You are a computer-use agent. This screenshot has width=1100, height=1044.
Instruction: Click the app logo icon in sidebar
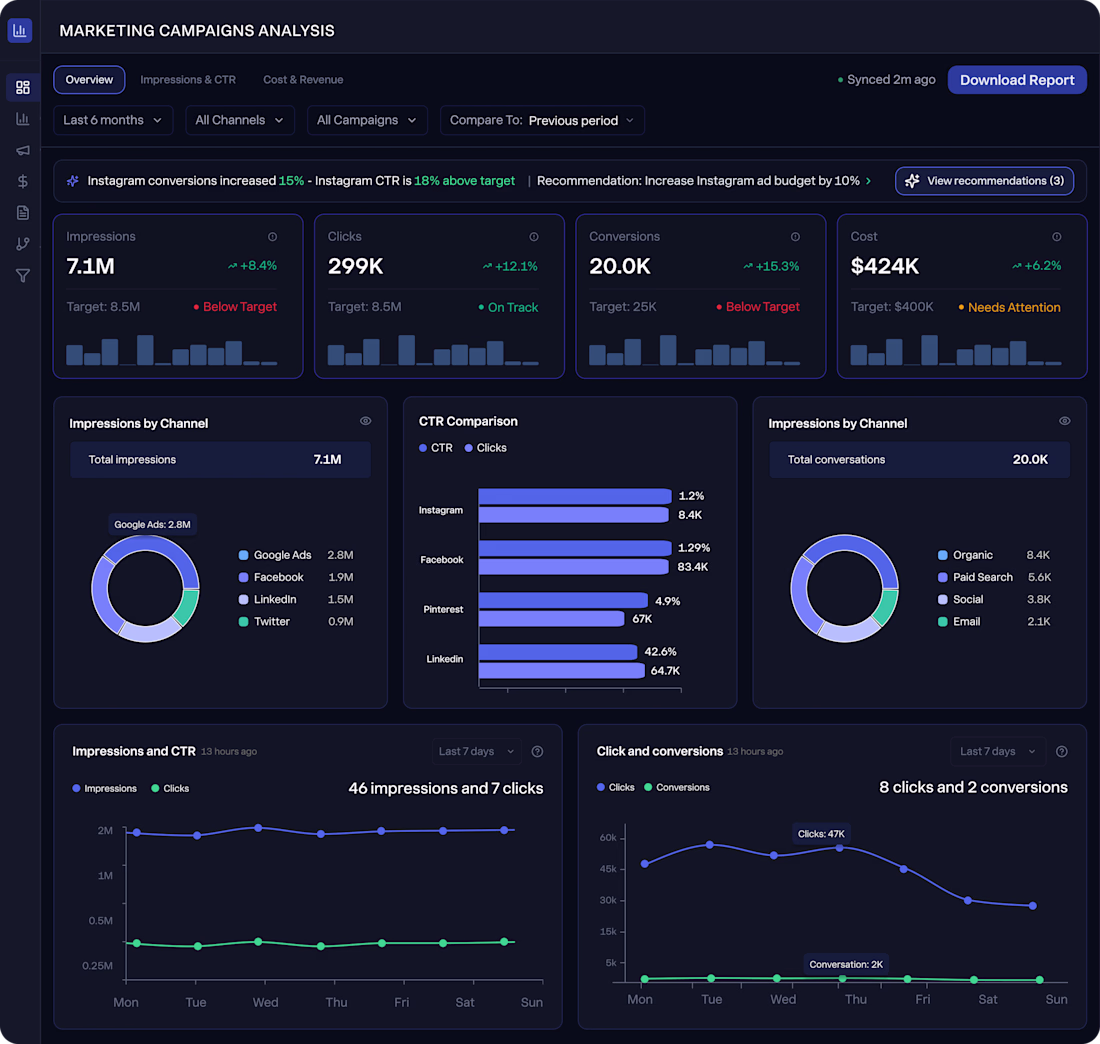tap(20, 30)
